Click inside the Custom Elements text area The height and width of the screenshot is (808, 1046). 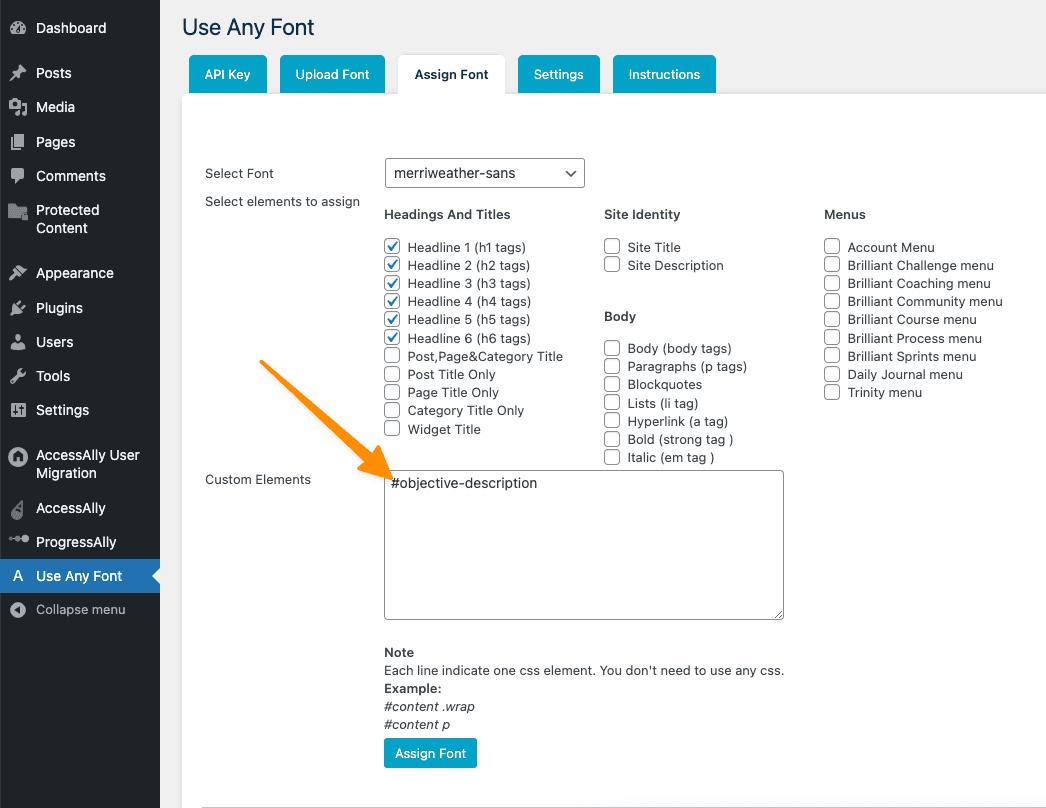pyautogui.click(x=583, y=550)
